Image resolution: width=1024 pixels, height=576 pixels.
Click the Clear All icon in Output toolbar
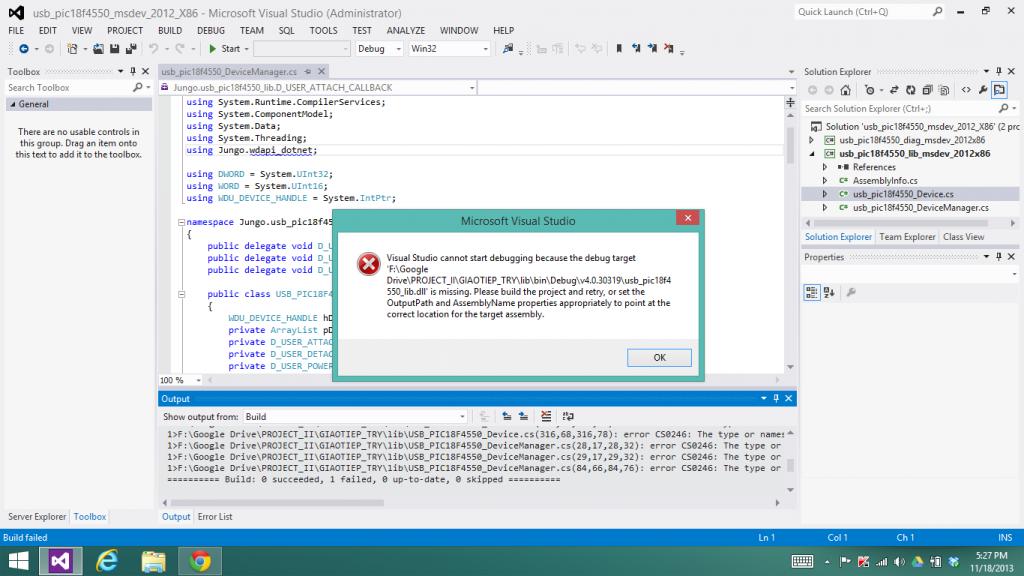[x=545, y=416]
